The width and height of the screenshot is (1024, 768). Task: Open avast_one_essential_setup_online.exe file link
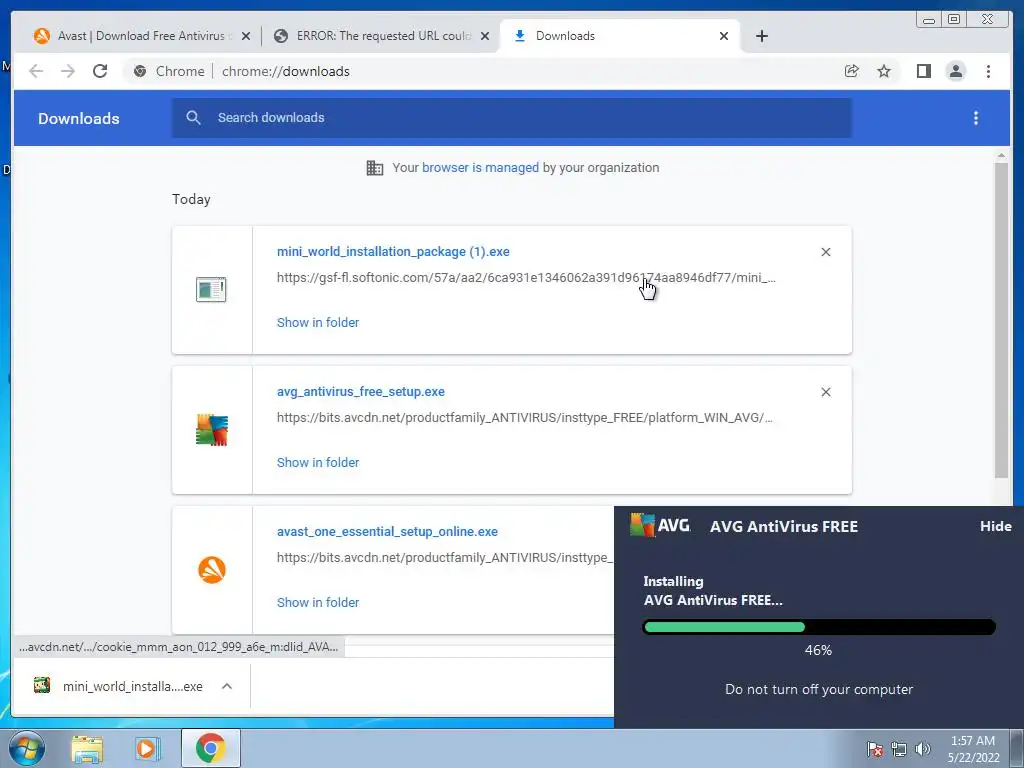coord(387,532)
